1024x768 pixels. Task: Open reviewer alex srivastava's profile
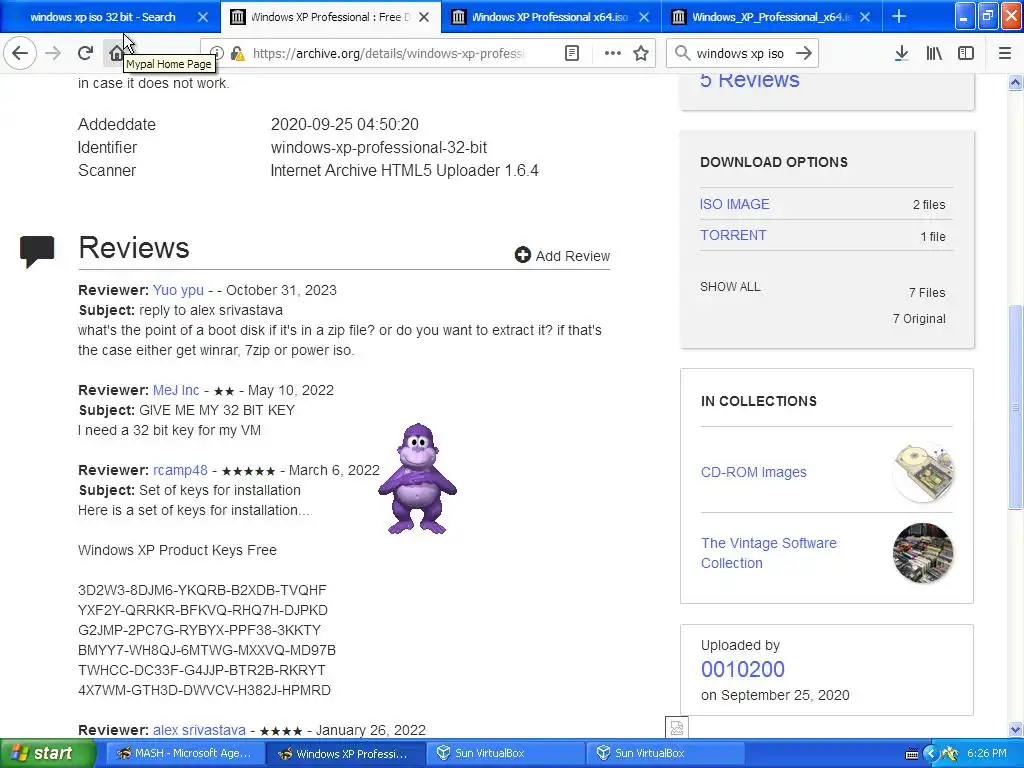[199, 729]
